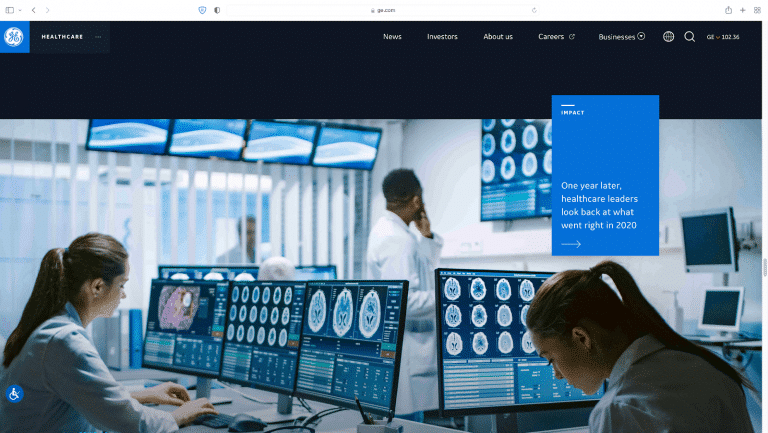
Task: Expand the Businesses dropdown menu
Action: click(x=621, y=37)
